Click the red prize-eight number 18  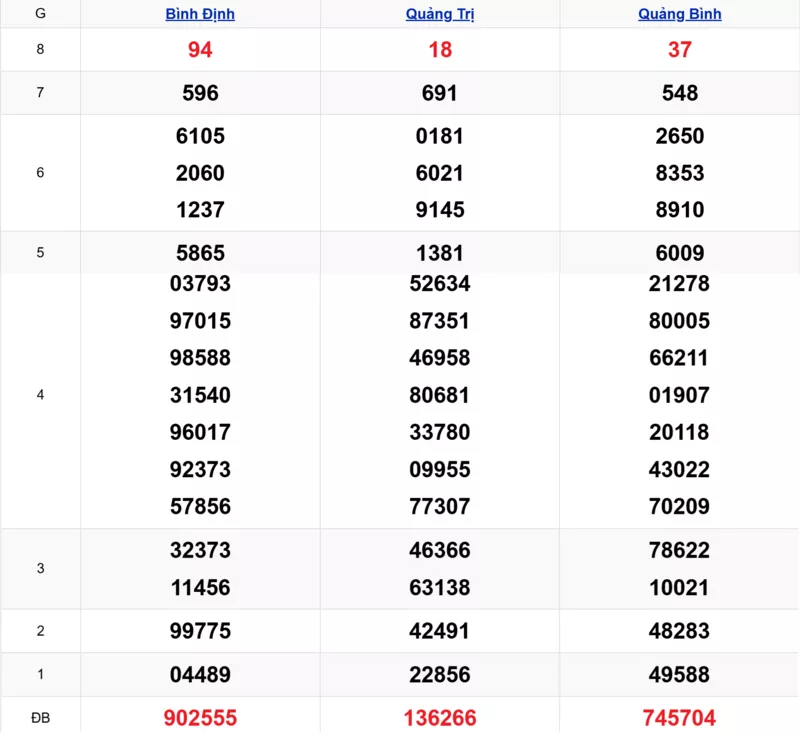(440, 50)
